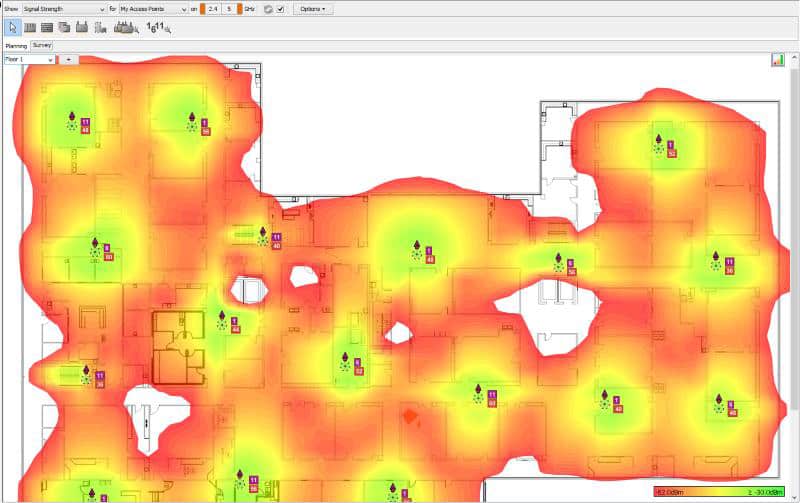Open the Floor 1 selector dropdown
This screenshot has height=503, width=800.
pyautogui.click(x=28, y=59)
